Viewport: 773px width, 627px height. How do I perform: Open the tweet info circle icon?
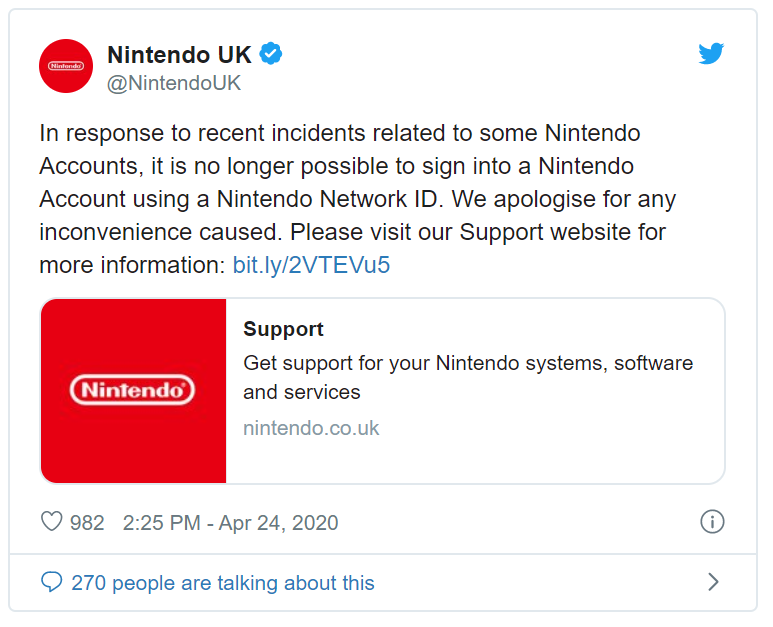(x=712, y=522)
